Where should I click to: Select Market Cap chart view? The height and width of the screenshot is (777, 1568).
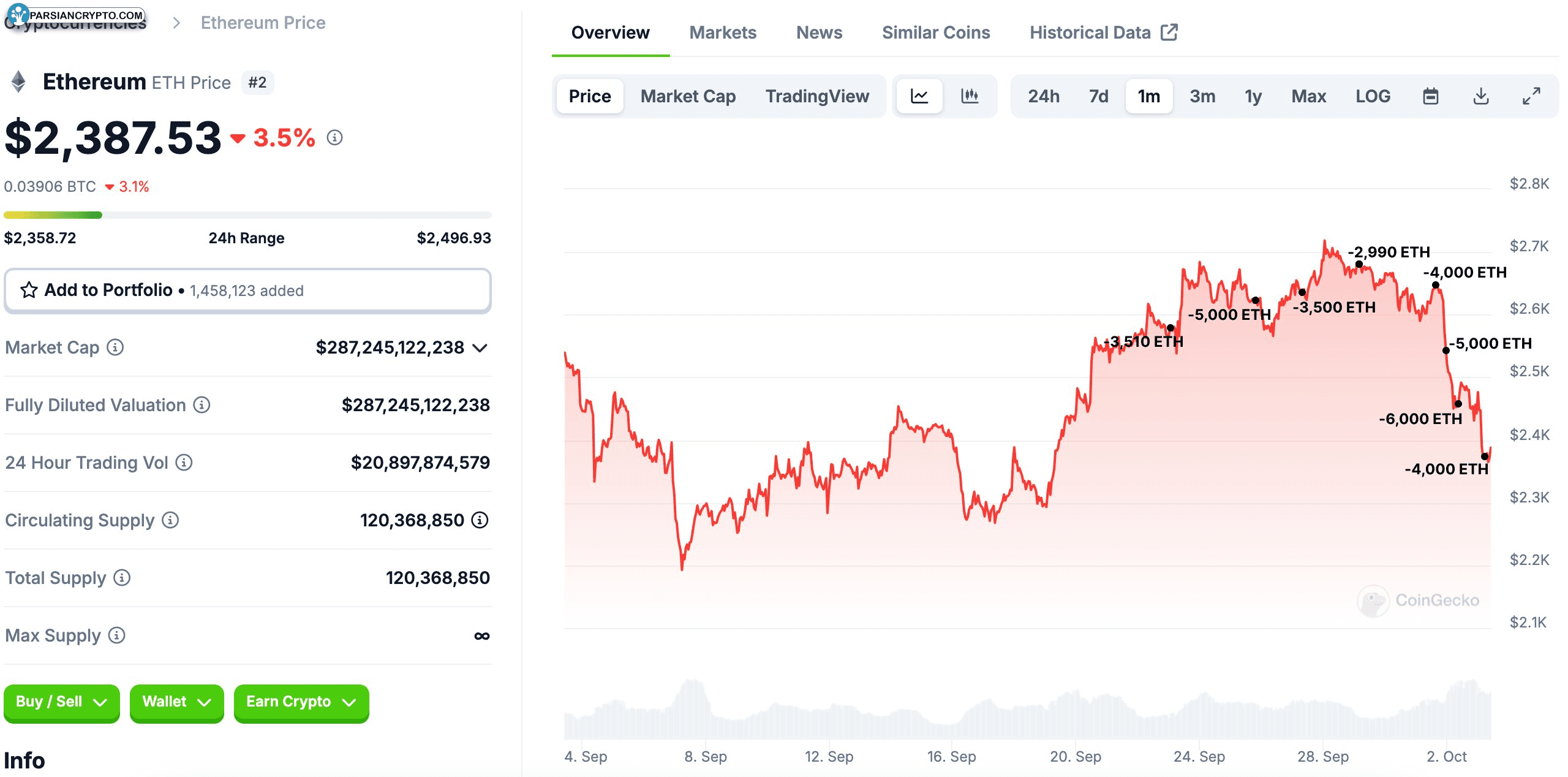688,96
